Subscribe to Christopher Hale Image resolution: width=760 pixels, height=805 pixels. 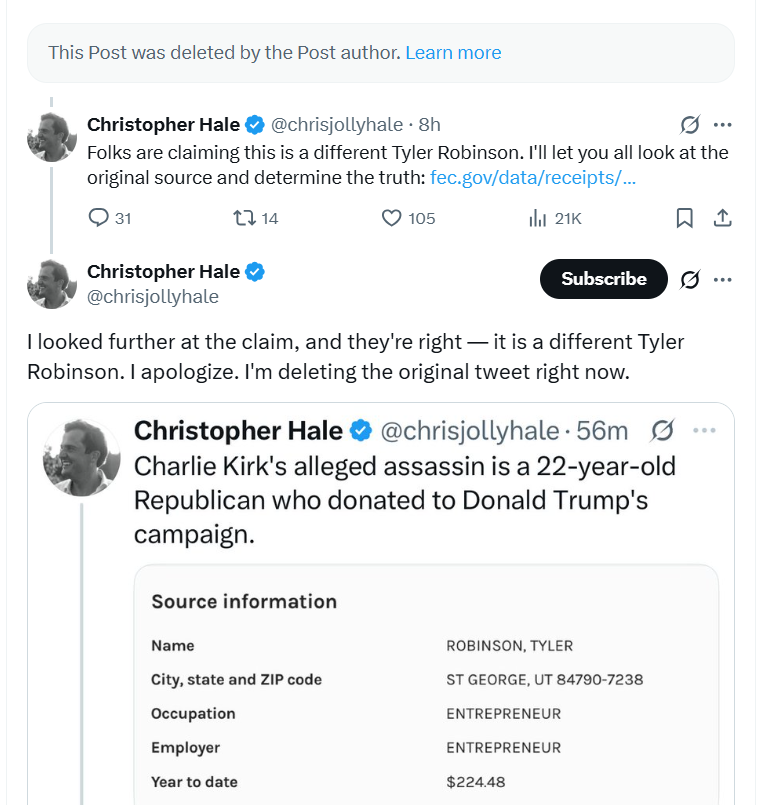point(603,279)
